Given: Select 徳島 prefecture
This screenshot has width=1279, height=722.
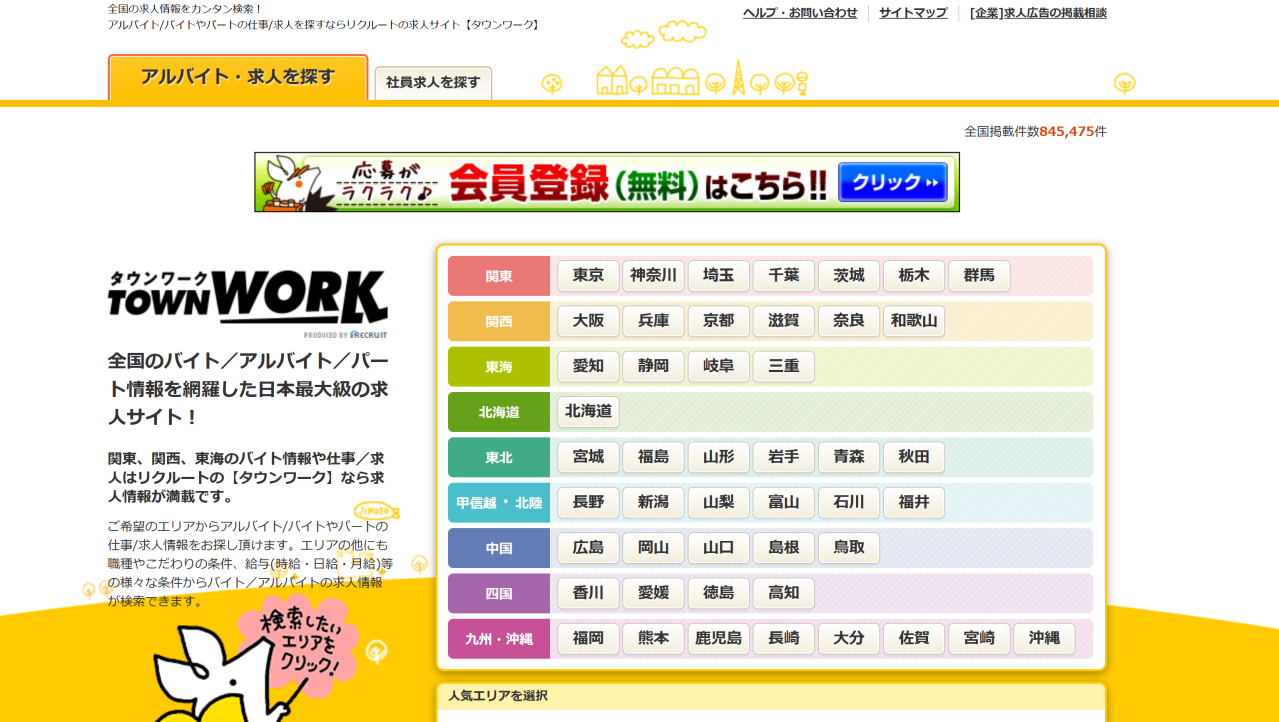Looking at the screenshot, I should click(x=718, y=593).
